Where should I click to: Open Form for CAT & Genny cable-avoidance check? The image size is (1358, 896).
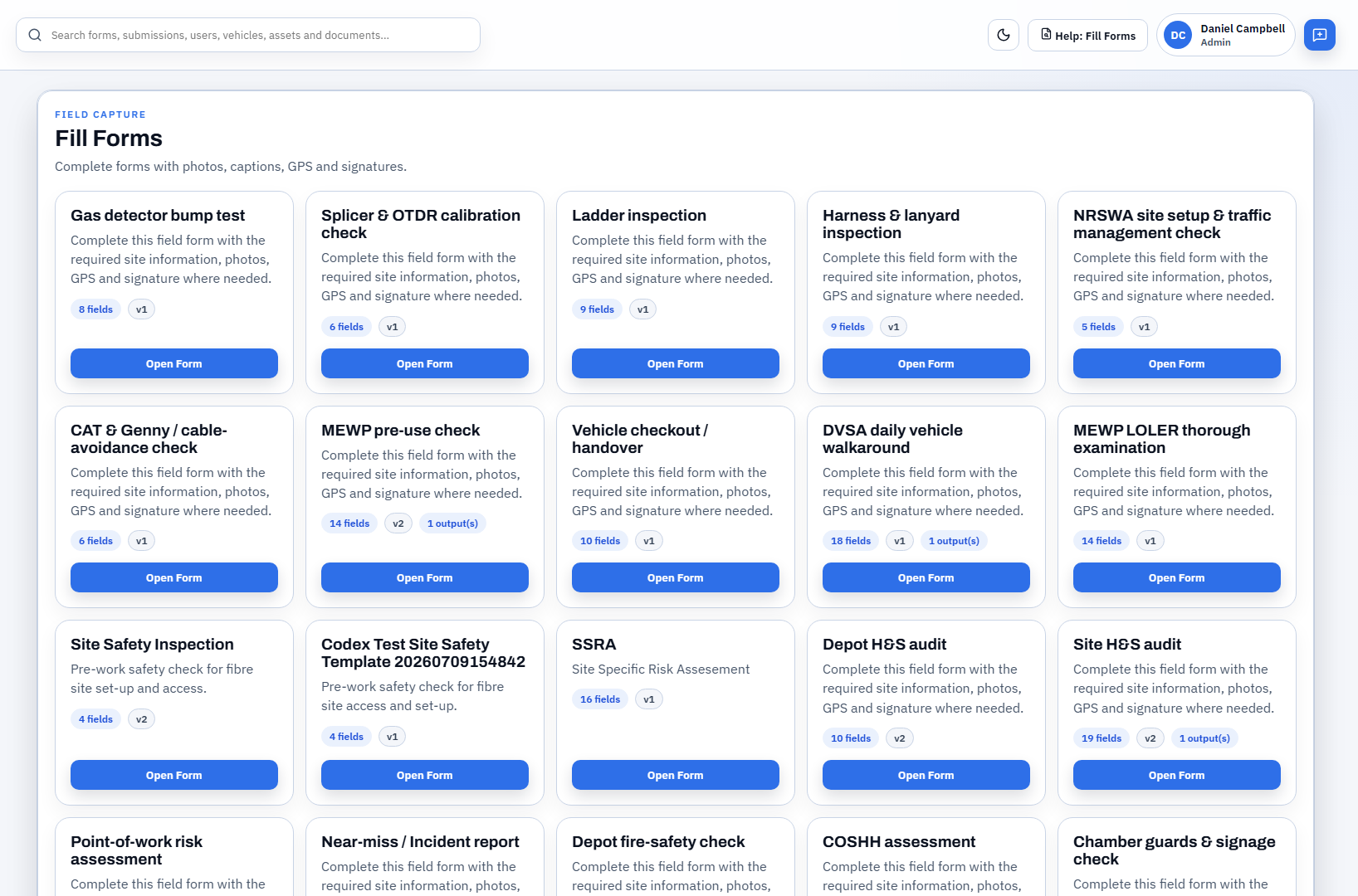tap(174, 577)
